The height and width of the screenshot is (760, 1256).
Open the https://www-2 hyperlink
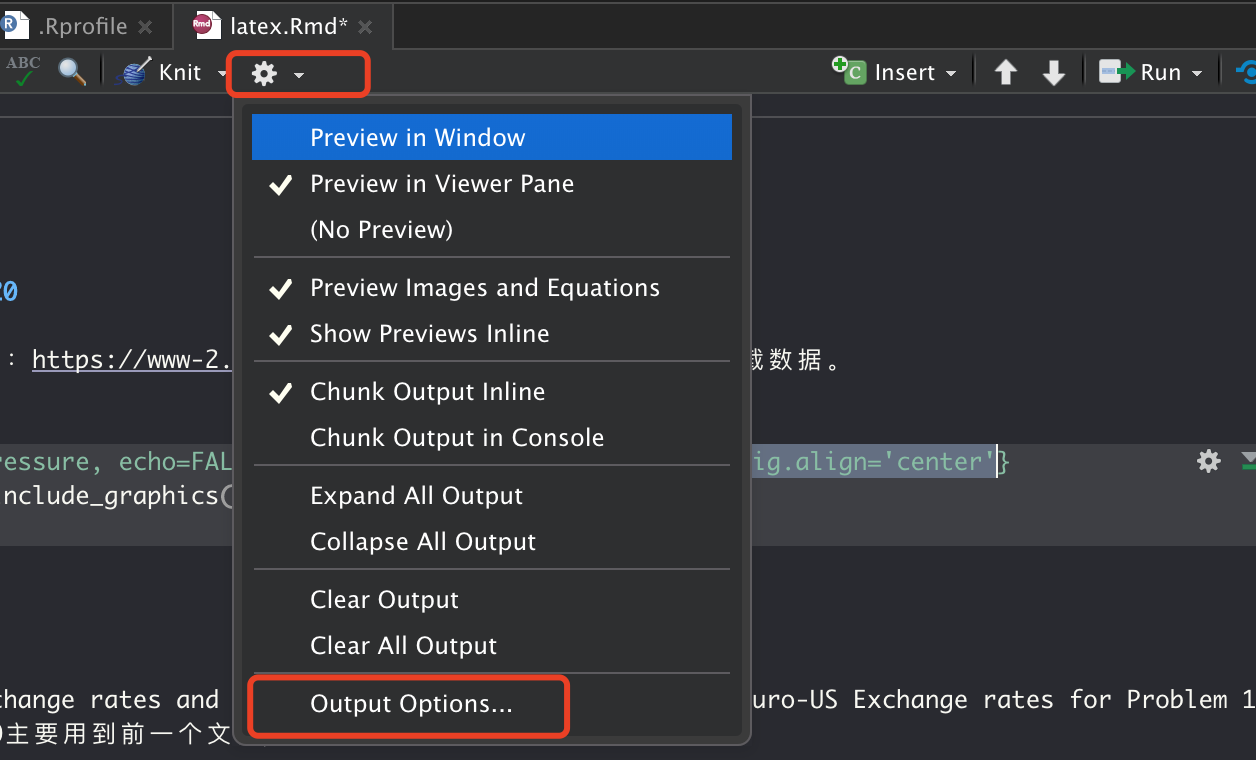131,360
